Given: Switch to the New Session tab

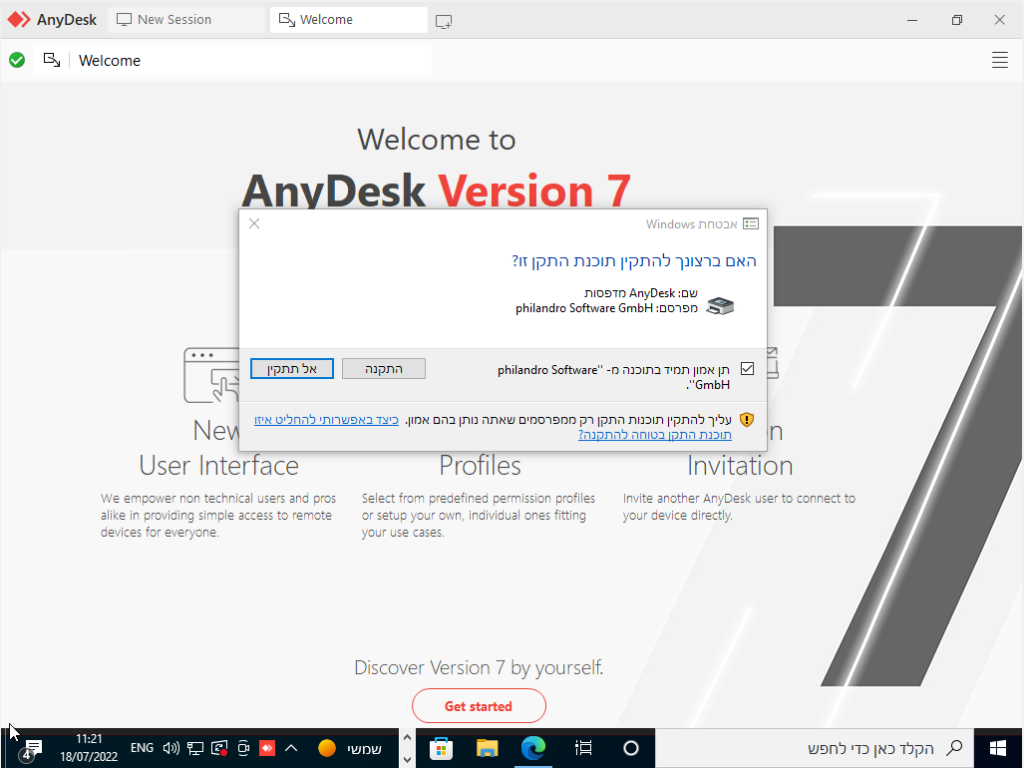Looking at the screenshot, I should (x=186, y=20).
